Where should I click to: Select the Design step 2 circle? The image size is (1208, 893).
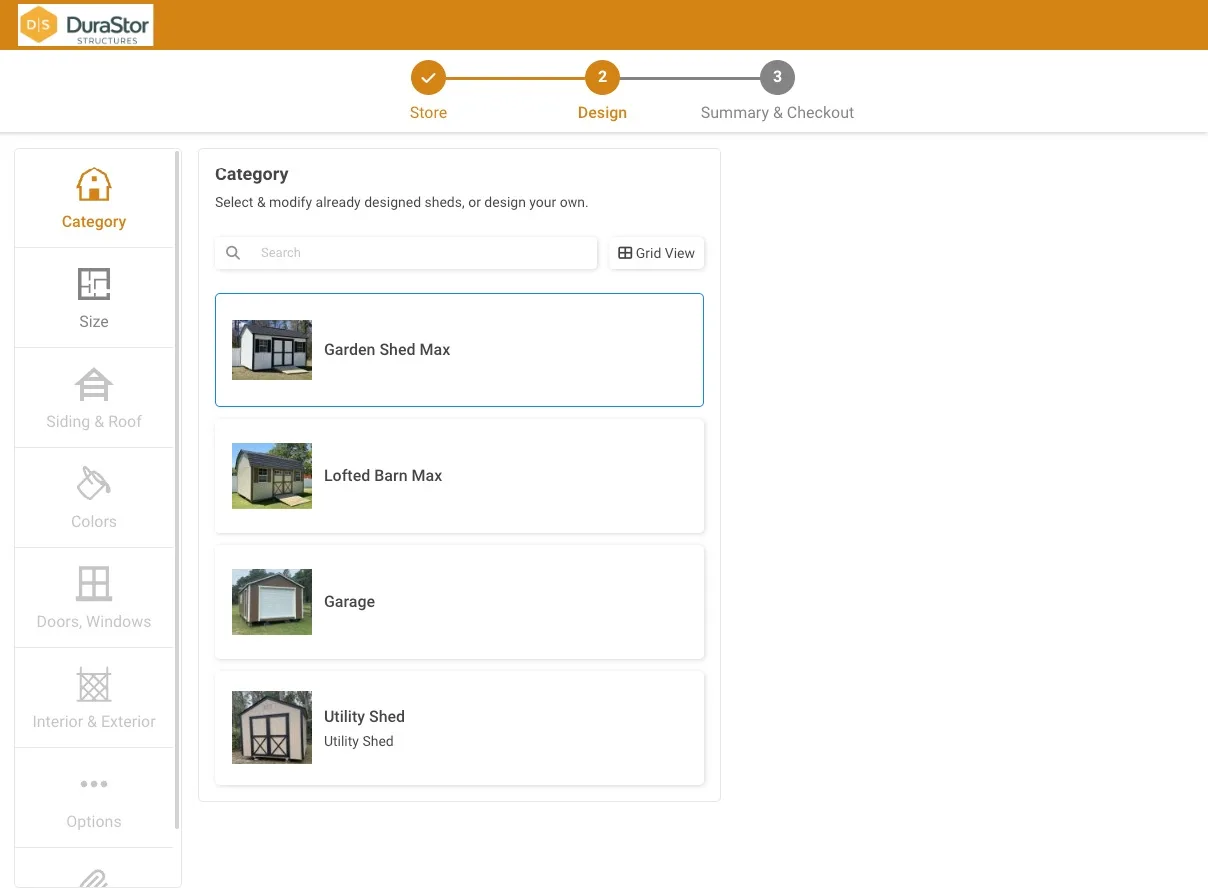coord(602,78)
